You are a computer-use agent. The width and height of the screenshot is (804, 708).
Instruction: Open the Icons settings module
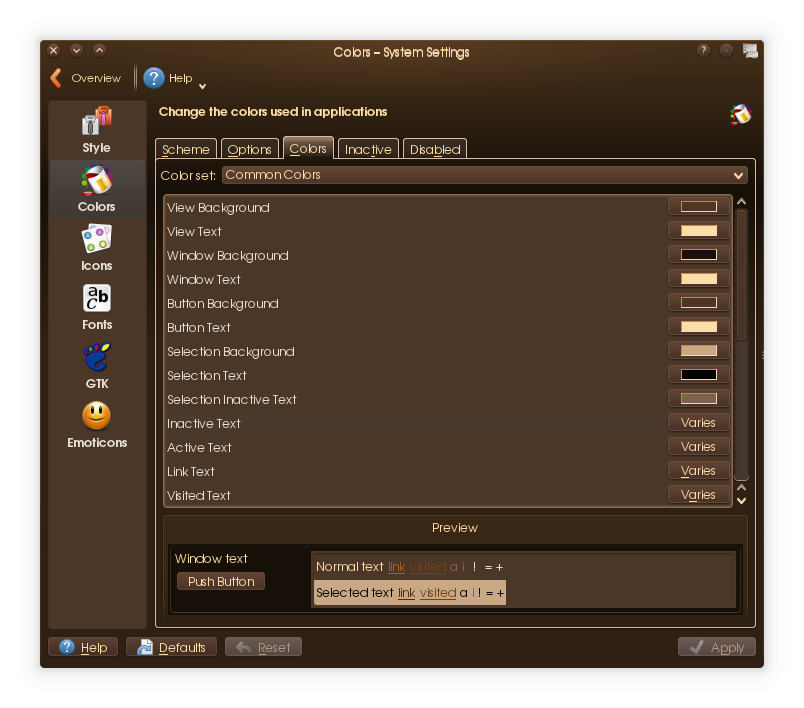pos(96,248)
